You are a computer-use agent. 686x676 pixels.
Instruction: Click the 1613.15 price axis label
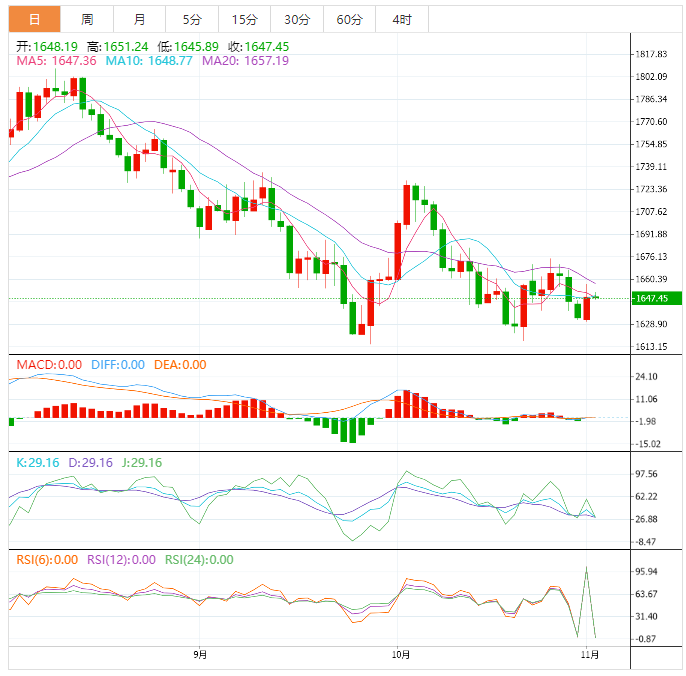(651, 347)
